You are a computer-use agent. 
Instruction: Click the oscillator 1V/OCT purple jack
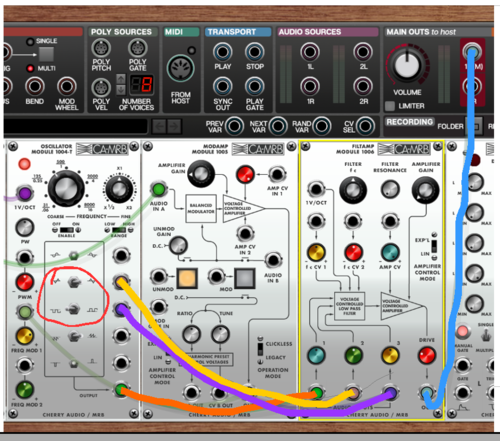[25, 193]
